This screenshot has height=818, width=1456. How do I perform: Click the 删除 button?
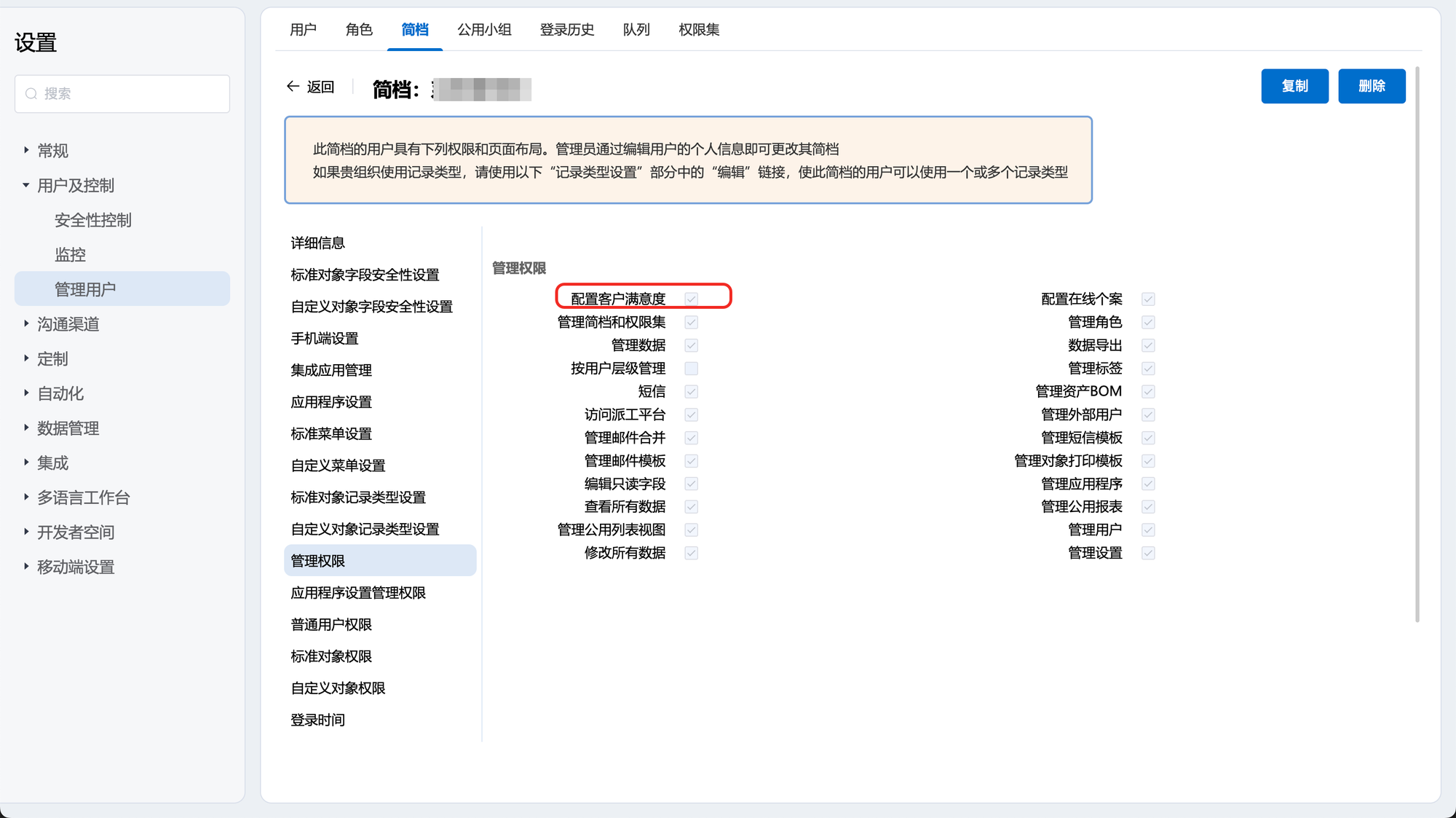coord(1372,86)
